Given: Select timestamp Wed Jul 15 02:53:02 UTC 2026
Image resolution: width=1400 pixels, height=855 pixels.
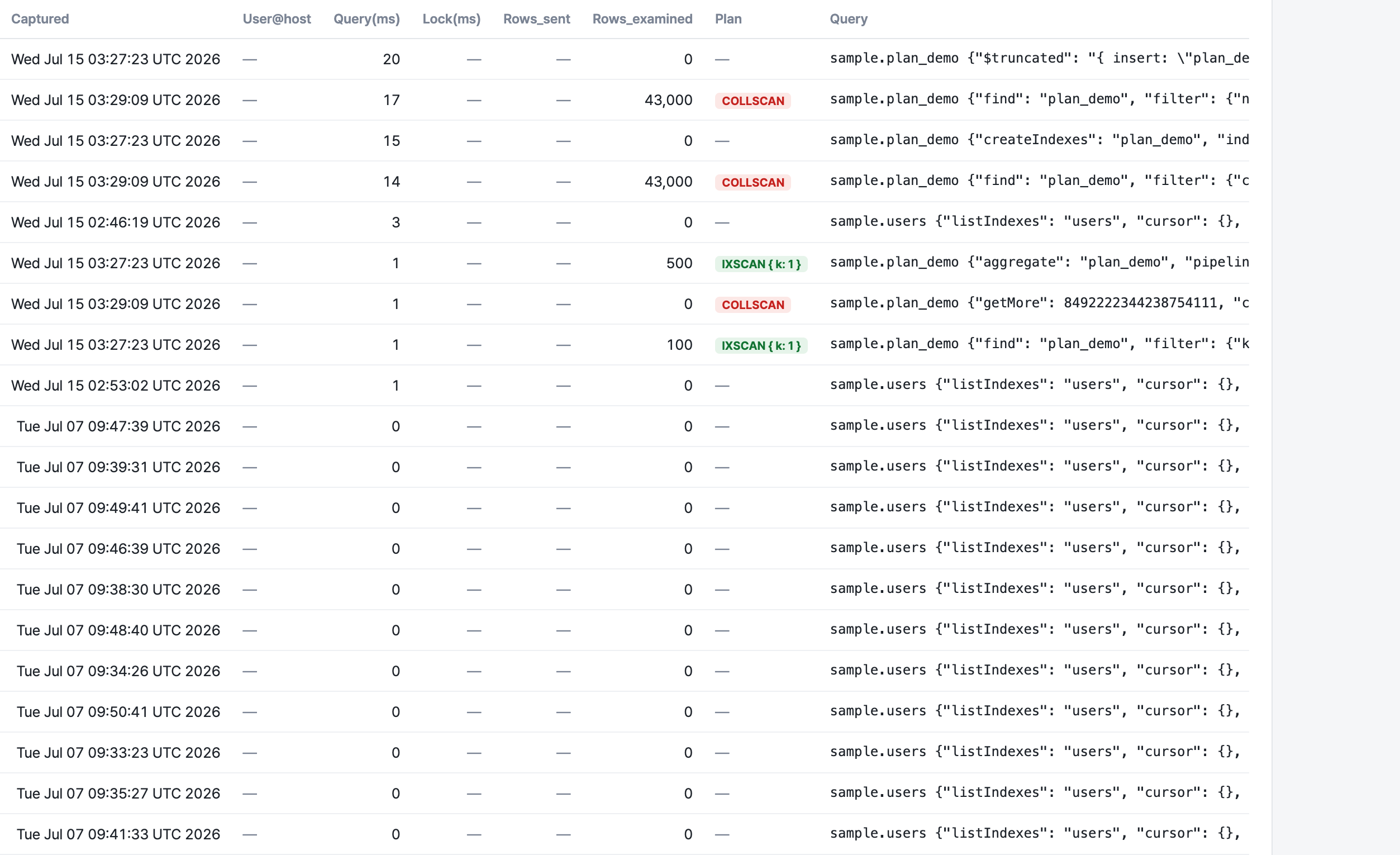Looking at the screenshot, I should [x=115, y=386].
